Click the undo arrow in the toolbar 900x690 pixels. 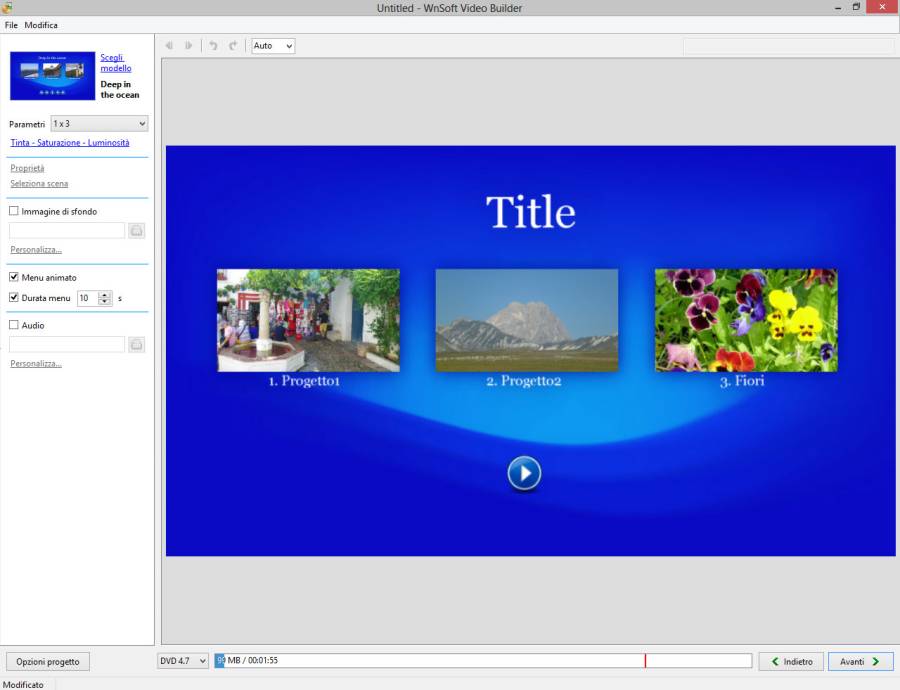(x=213, y=46)
